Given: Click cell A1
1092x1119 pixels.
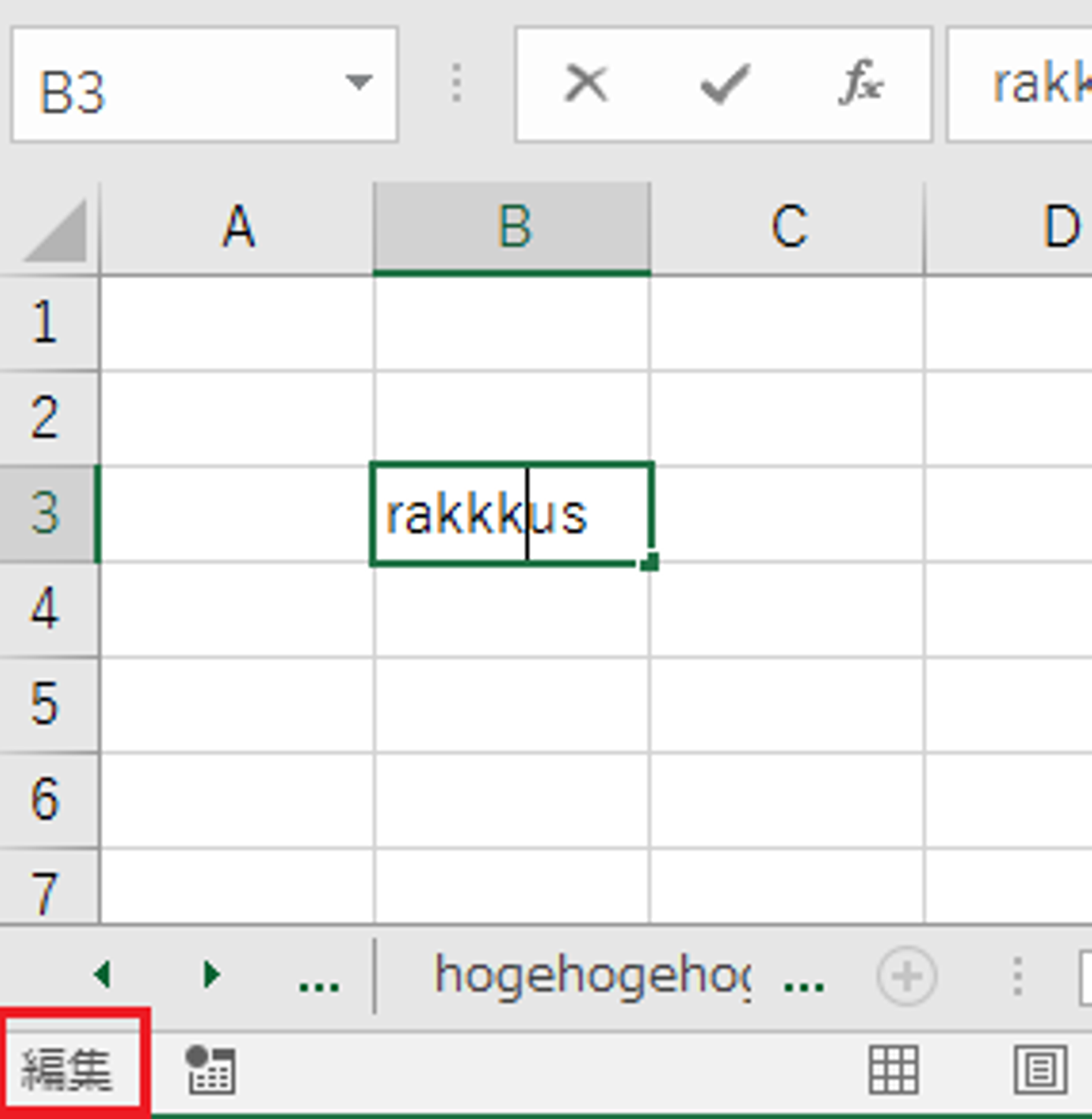Looking at the screenshot, I should click(x=237, y=323).
